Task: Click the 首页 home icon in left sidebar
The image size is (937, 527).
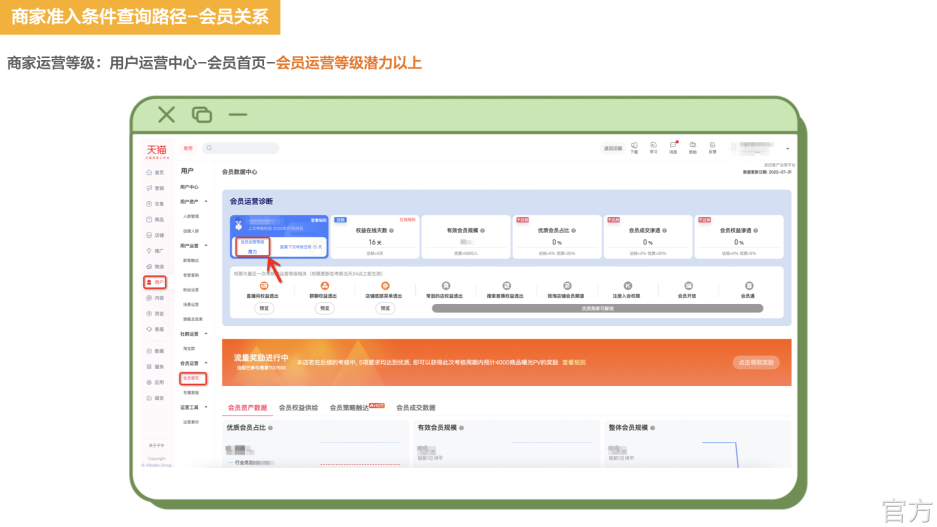Action: (x=155, y=172)
